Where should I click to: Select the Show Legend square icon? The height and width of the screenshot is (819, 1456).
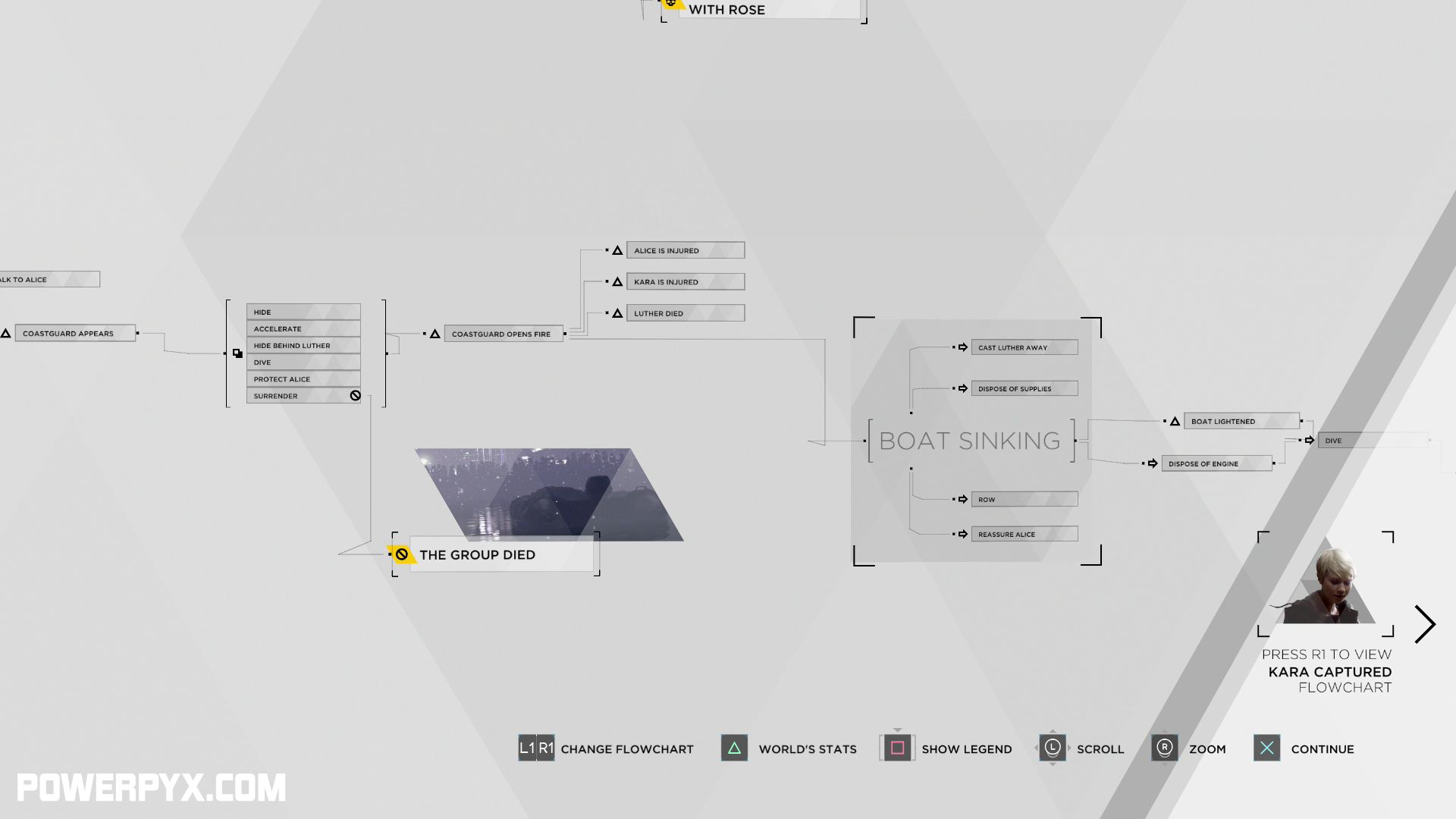coord(896,748)
